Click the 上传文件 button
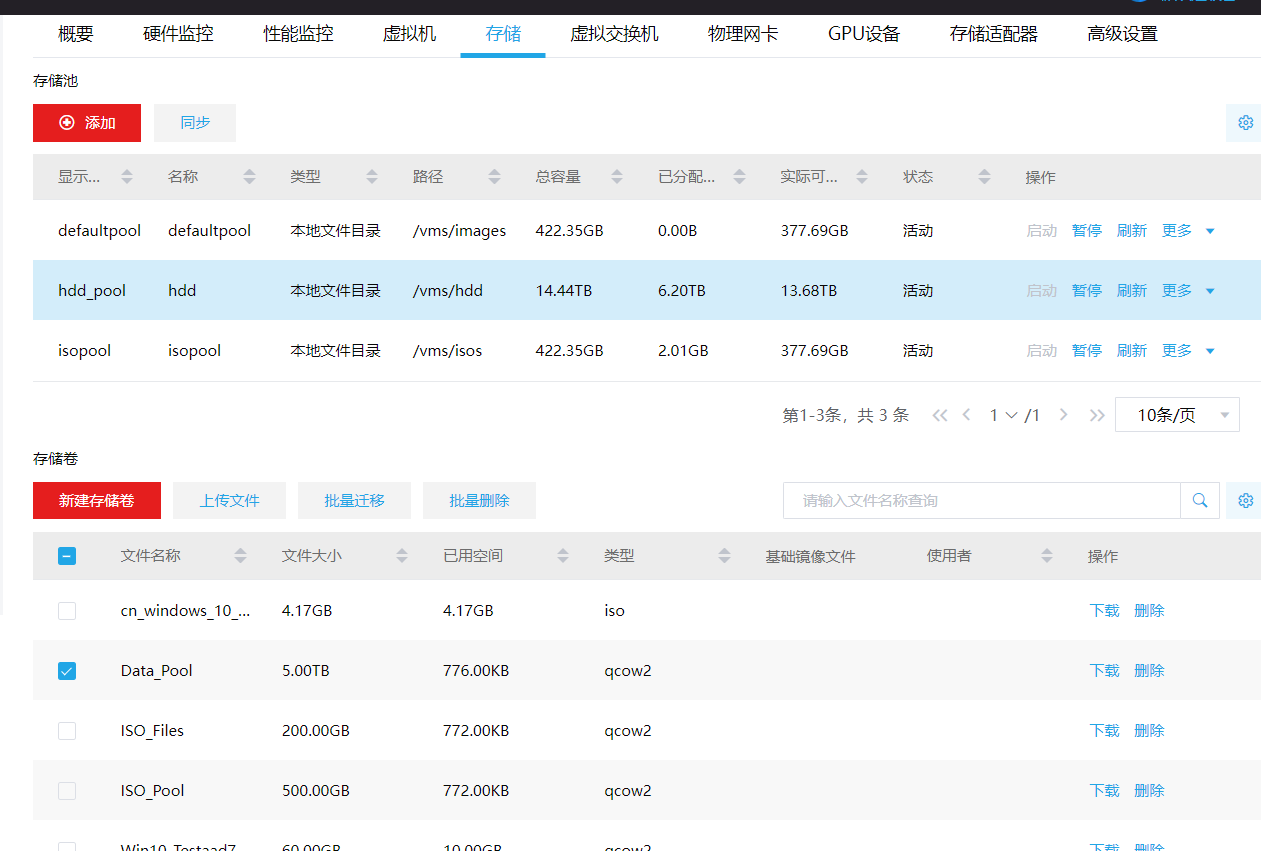 coord(229,501)
